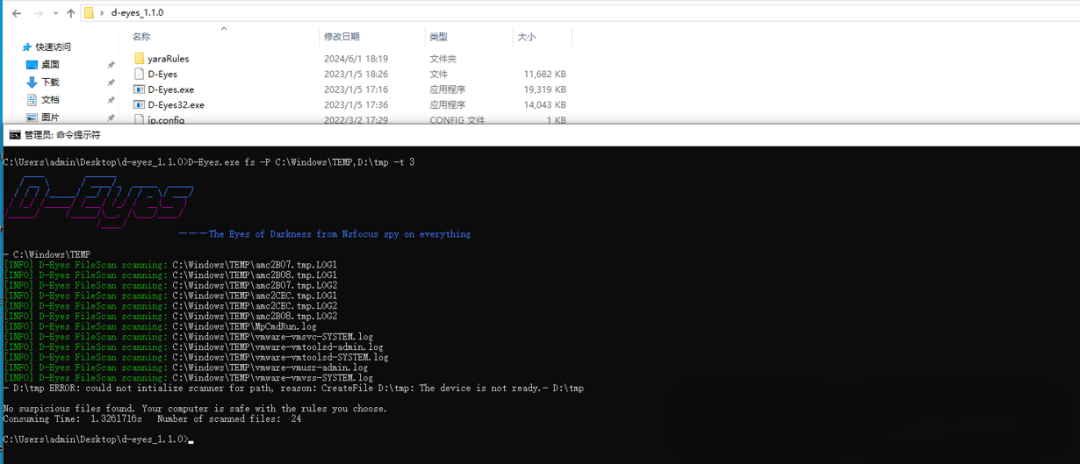Viewport: 1080px width, 464px height.
Task: Click the pin icon beside 图片
Action: tap(110, 118)
